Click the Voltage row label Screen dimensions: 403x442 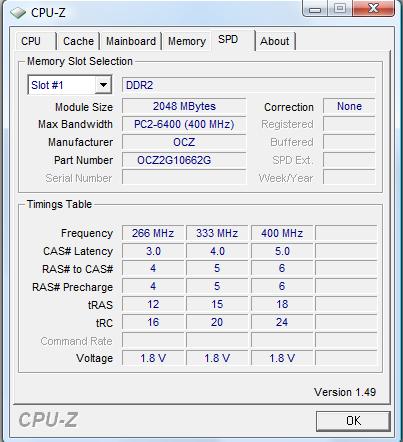95,358
